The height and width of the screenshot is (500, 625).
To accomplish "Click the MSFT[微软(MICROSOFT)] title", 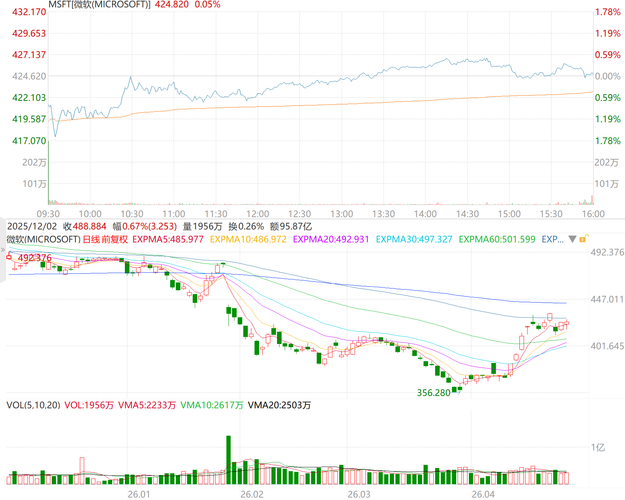I will pos(99,4).
